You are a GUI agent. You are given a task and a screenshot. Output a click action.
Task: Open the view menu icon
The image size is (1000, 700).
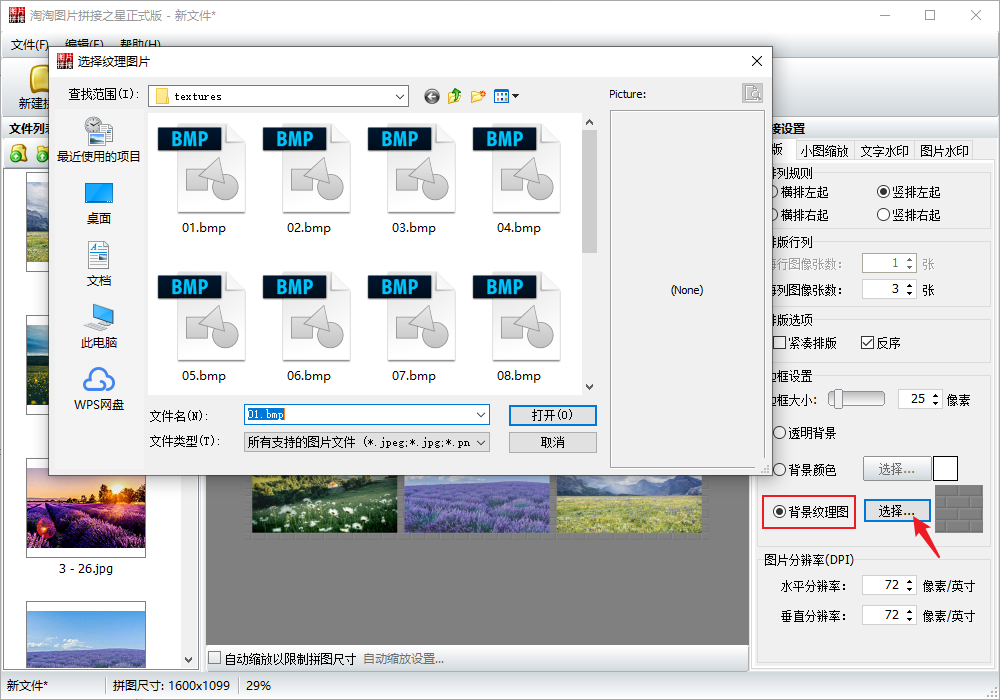click(506, 96)
